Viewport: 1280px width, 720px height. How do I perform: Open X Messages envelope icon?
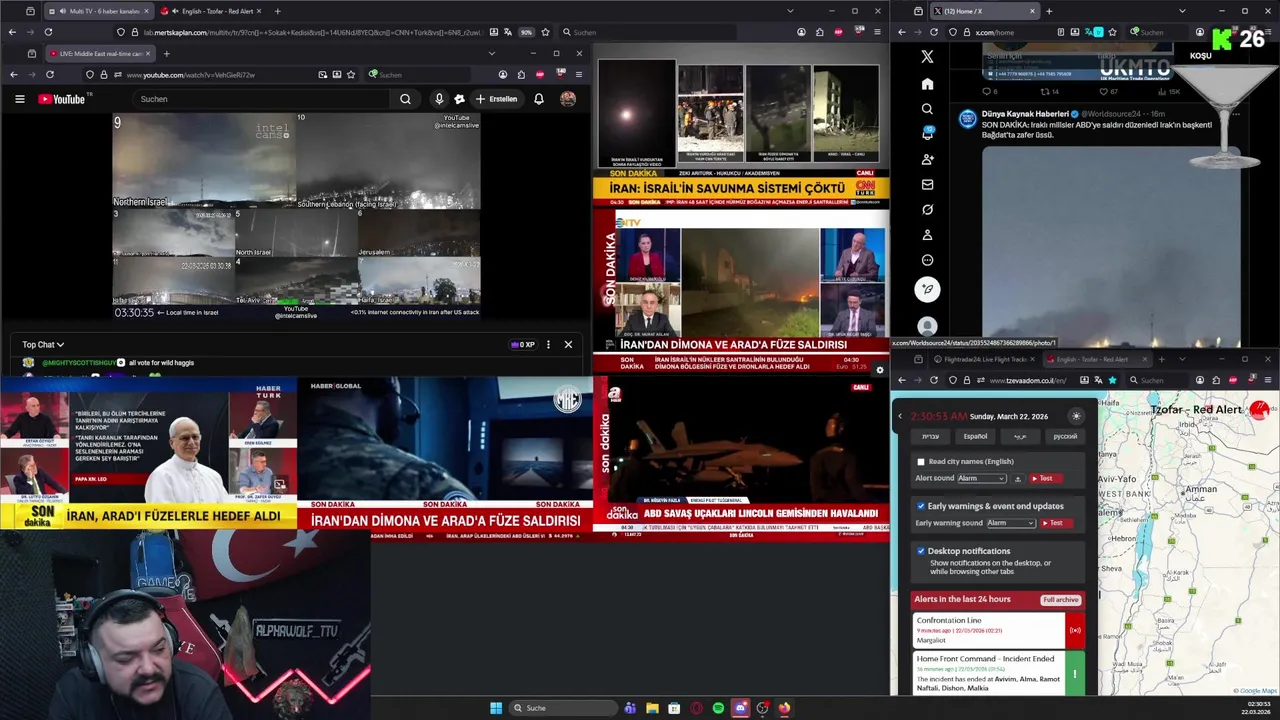[927, 184]
